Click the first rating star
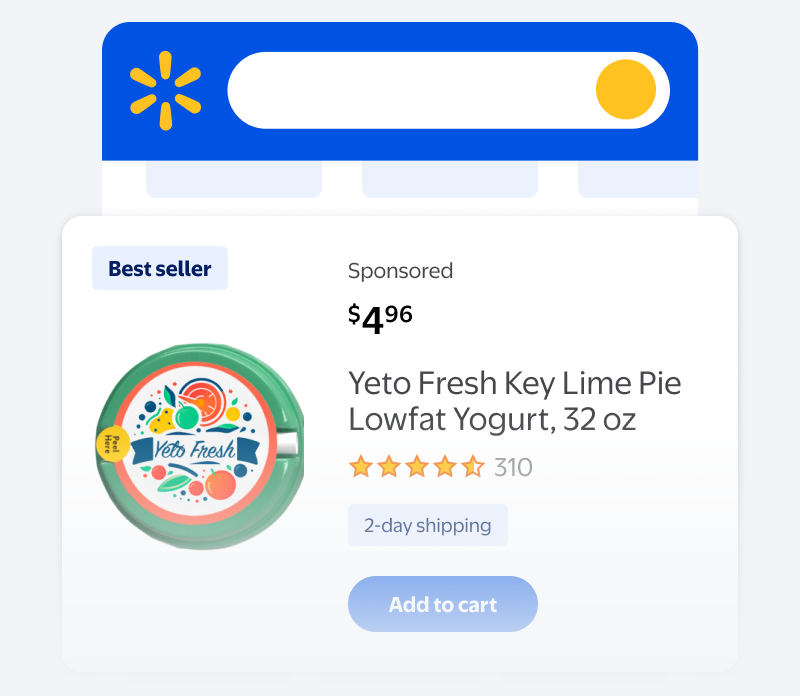Image resolution: width=800 pixels, height=696 pixels. coord(360,467)
